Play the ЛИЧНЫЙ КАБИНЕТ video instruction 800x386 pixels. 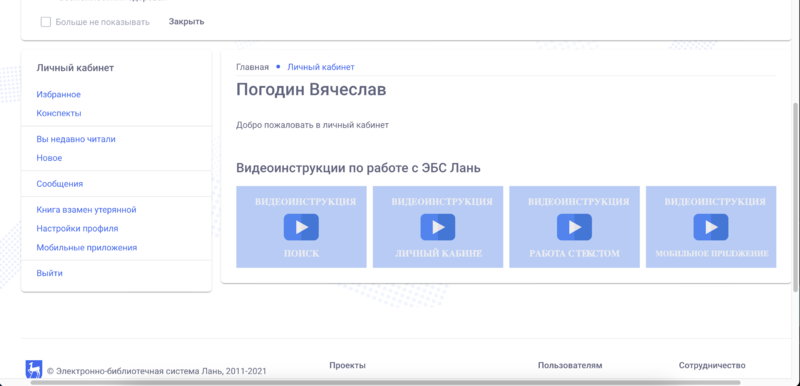[438, 227]
